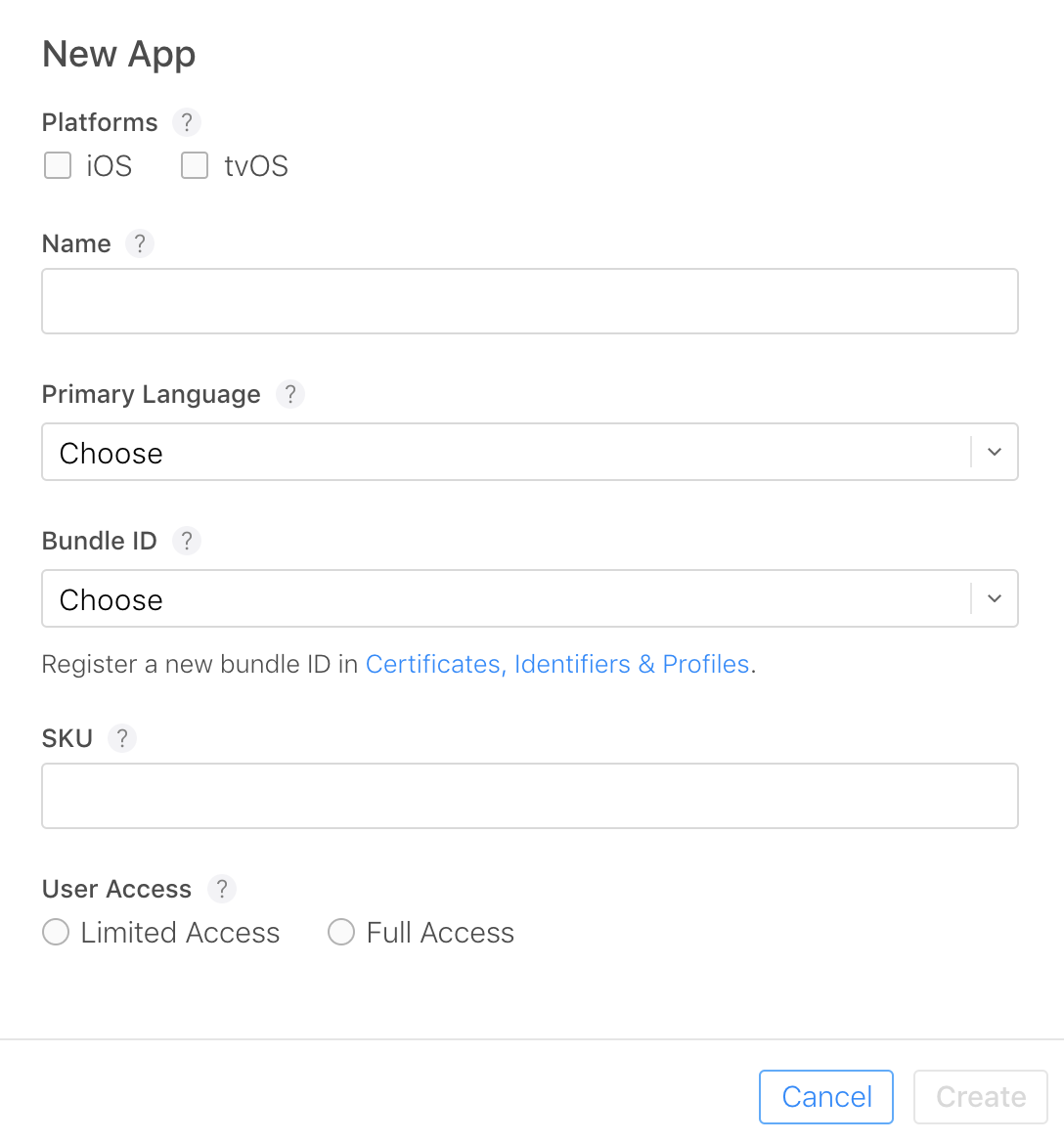Enable the iOS platform checkbox
This screenshot has height=1142, width=1064.
[x=58, y=165]
